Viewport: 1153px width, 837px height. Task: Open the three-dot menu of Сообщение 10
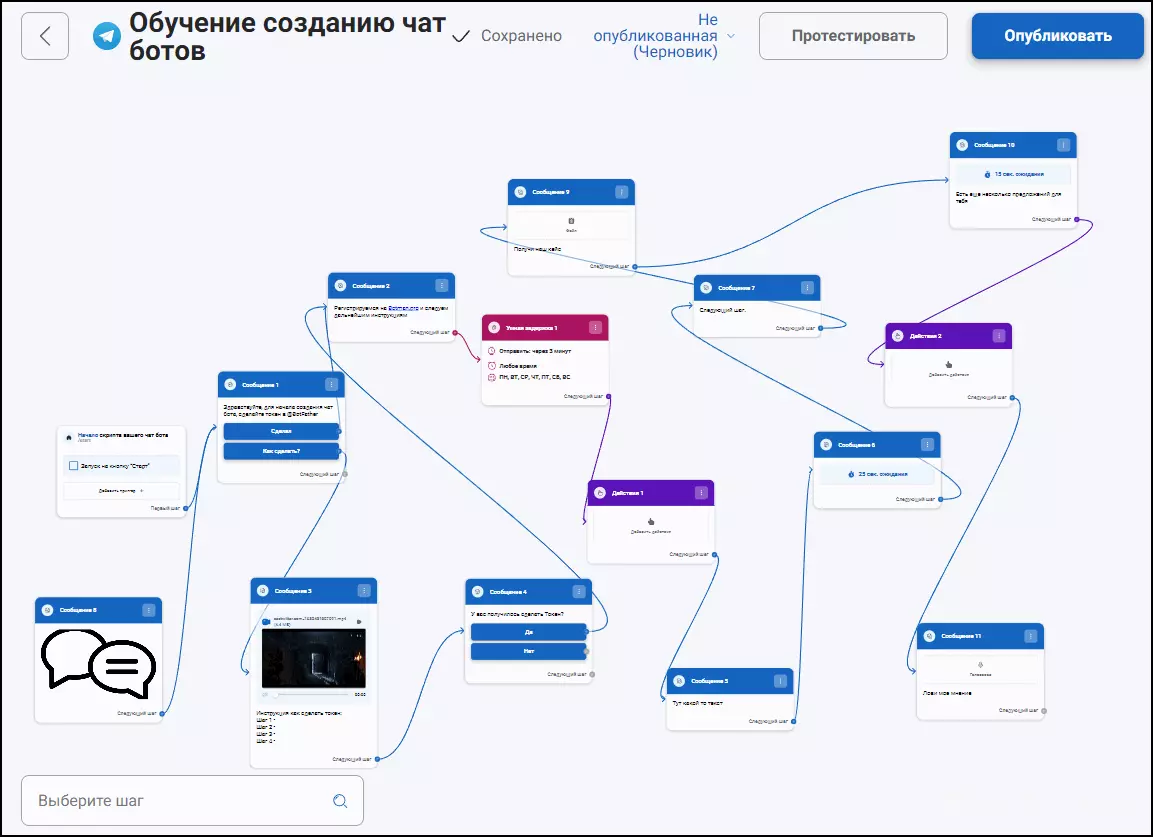1063,145
